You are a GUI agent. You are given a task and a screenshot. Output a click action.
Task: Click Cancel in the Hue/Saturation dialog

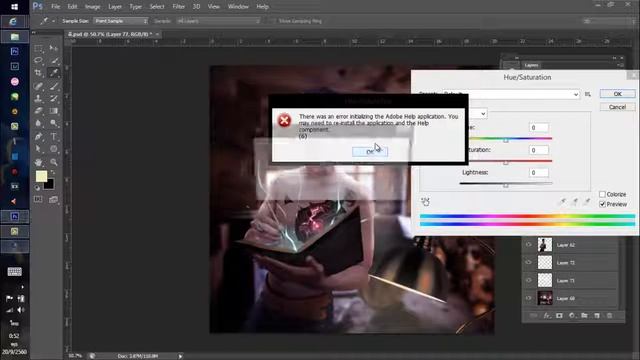tap(618, 107)
